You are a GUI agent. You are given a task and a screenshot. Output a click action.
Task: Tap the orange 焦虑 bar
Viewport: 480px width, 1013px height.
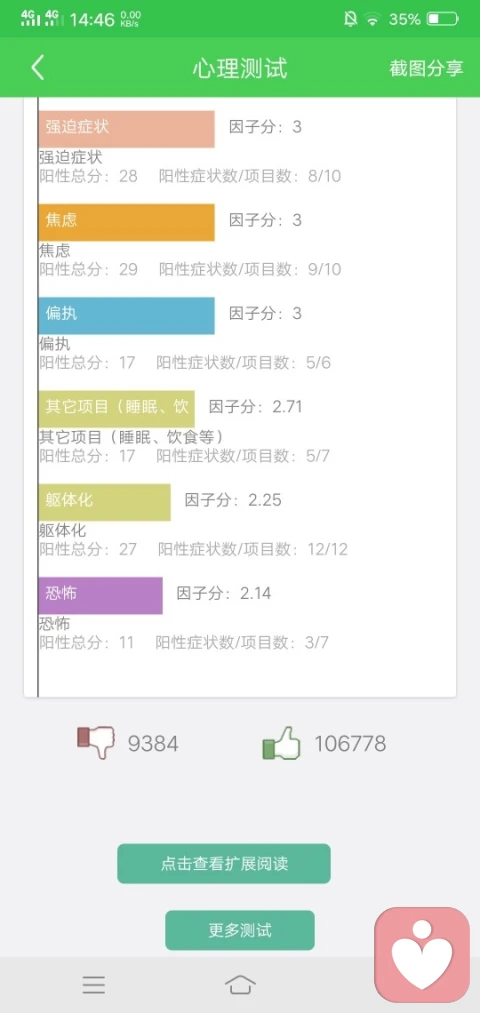click(126, 222)
